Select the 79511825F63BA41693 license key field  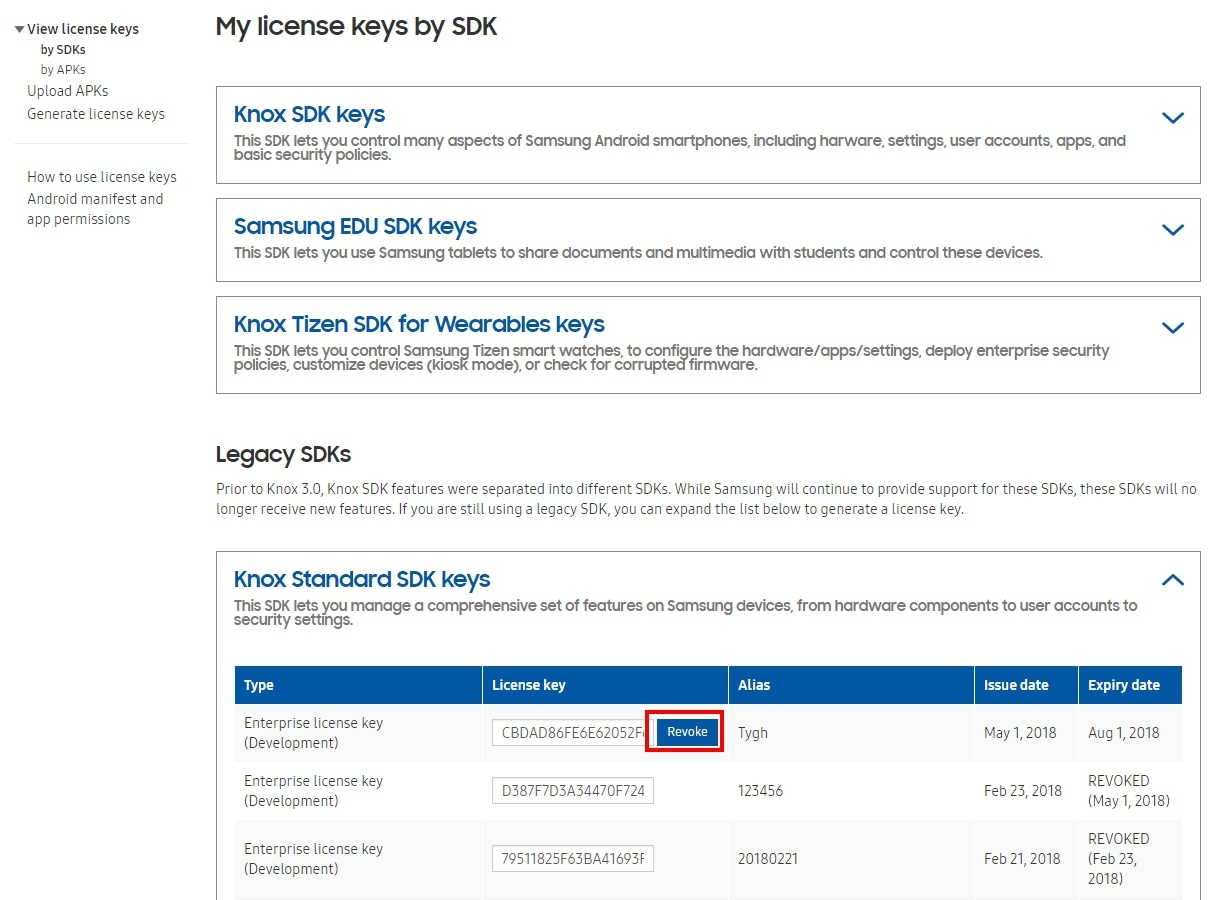point(573,859)
